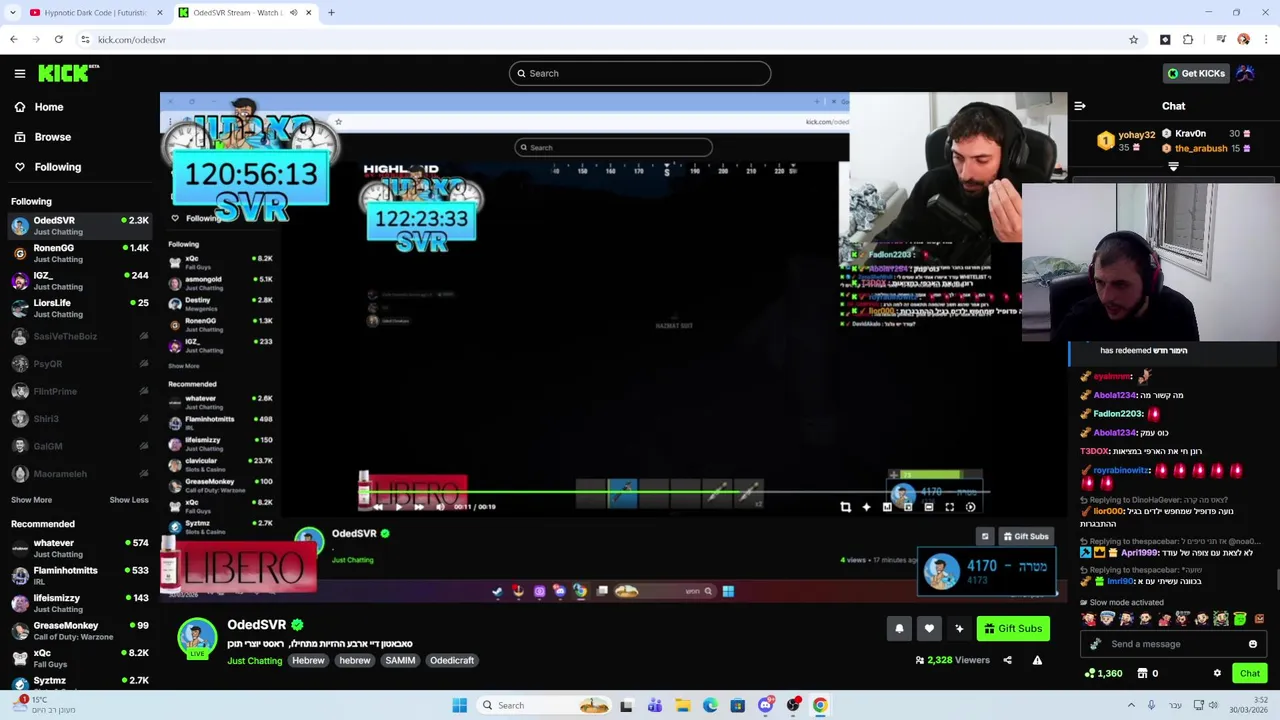Open a new browser tab
Screen dimensions: 1280x720
[331, 13]
